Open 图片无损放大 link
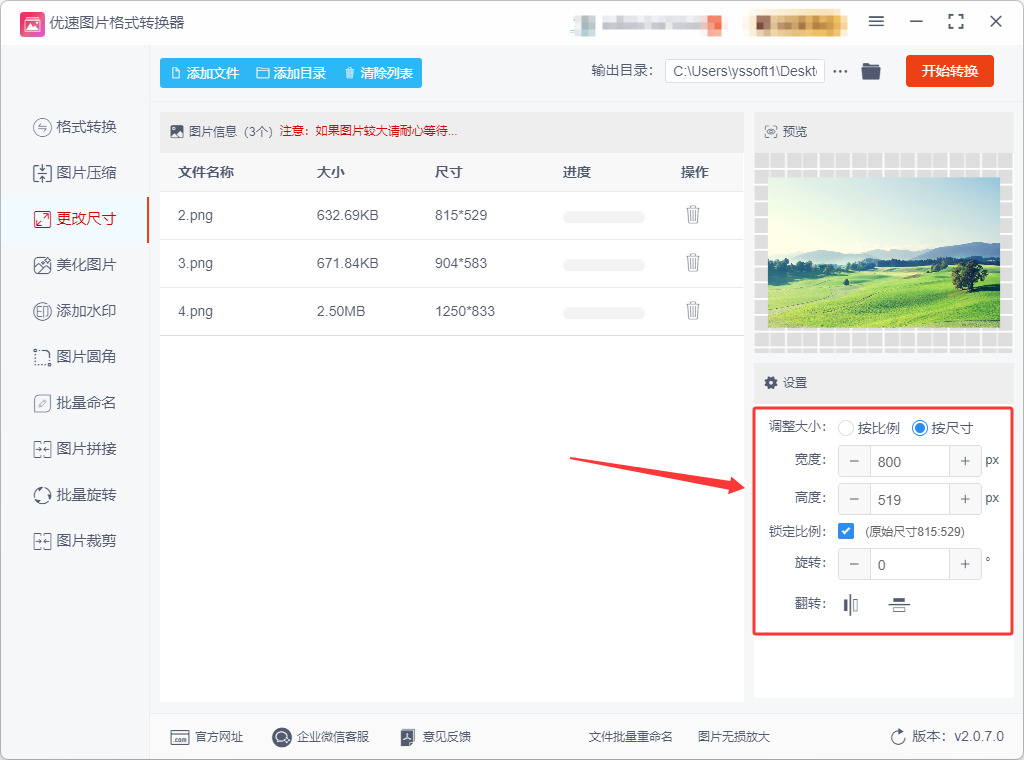Image resolution: width=1024 pixels, height=760 pixels. point(733,737)
